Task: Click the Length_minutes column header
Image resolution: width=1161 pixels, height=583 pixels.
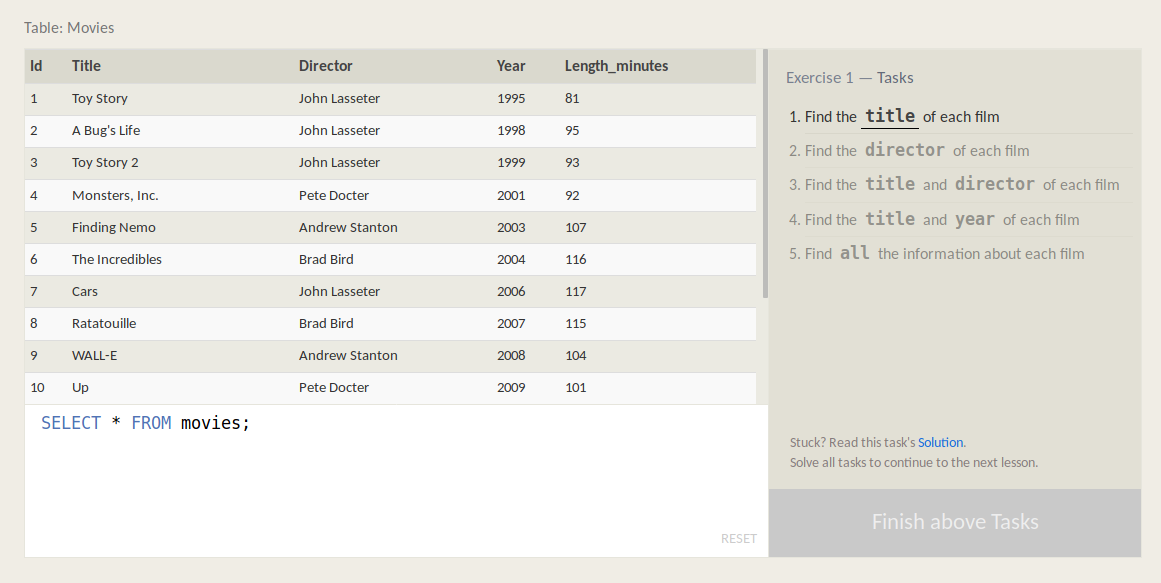Action: 616,66
